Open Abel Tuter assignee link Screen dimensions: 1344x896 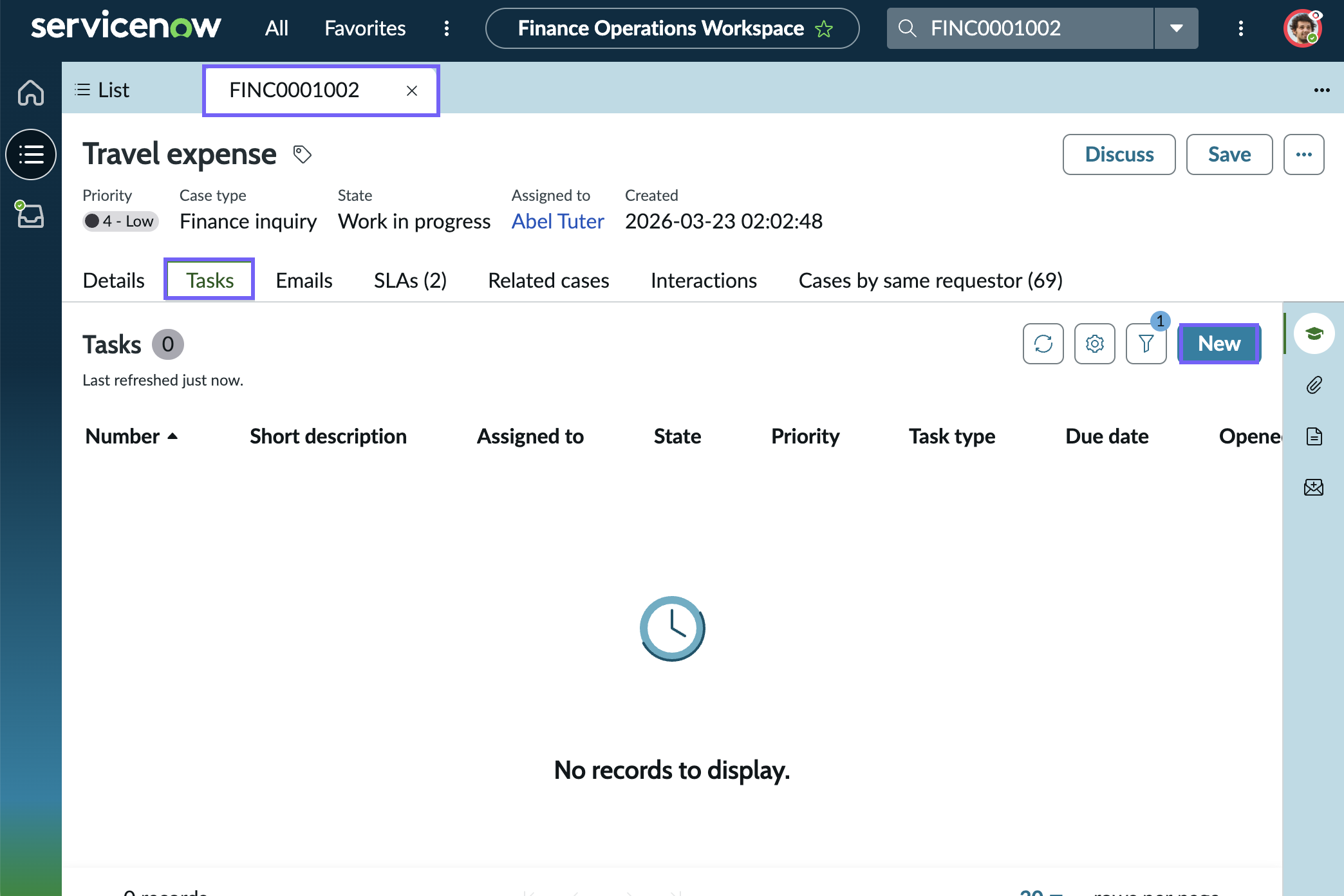557,221
